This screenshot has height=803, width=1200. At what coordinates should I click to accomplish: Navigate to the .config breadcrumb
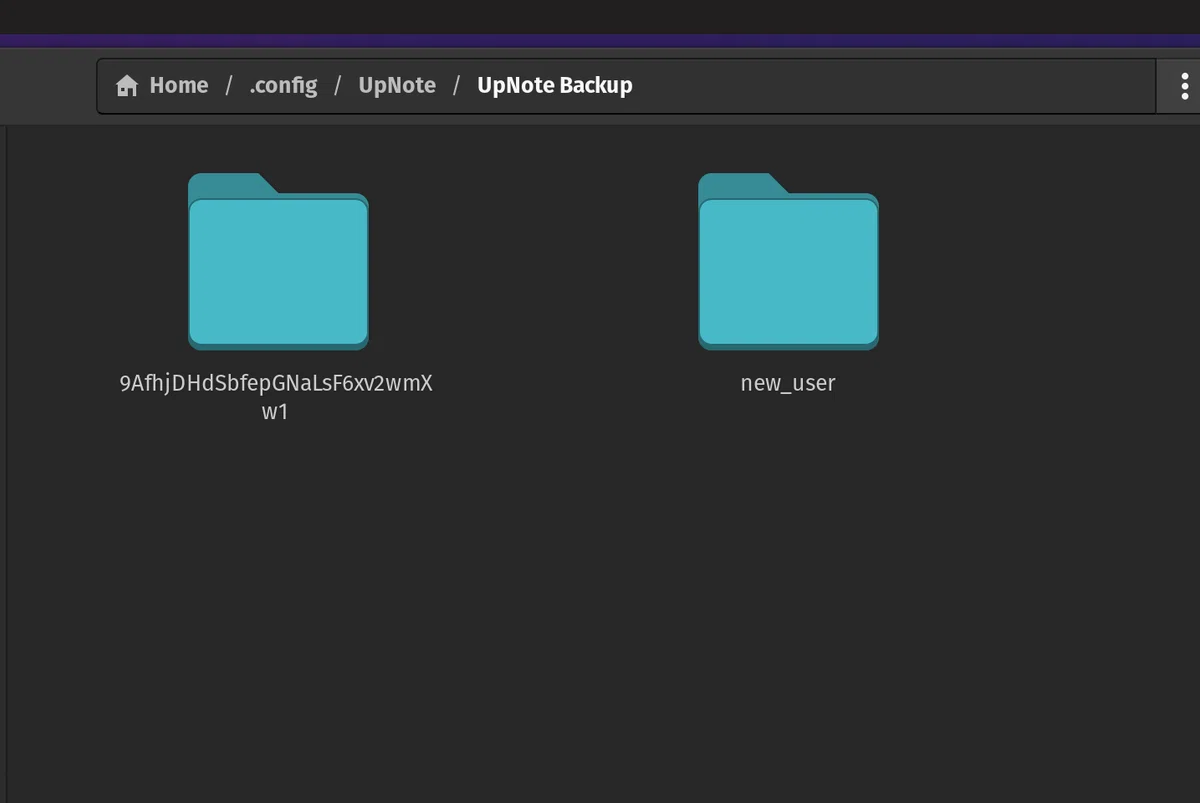(283, 85)
